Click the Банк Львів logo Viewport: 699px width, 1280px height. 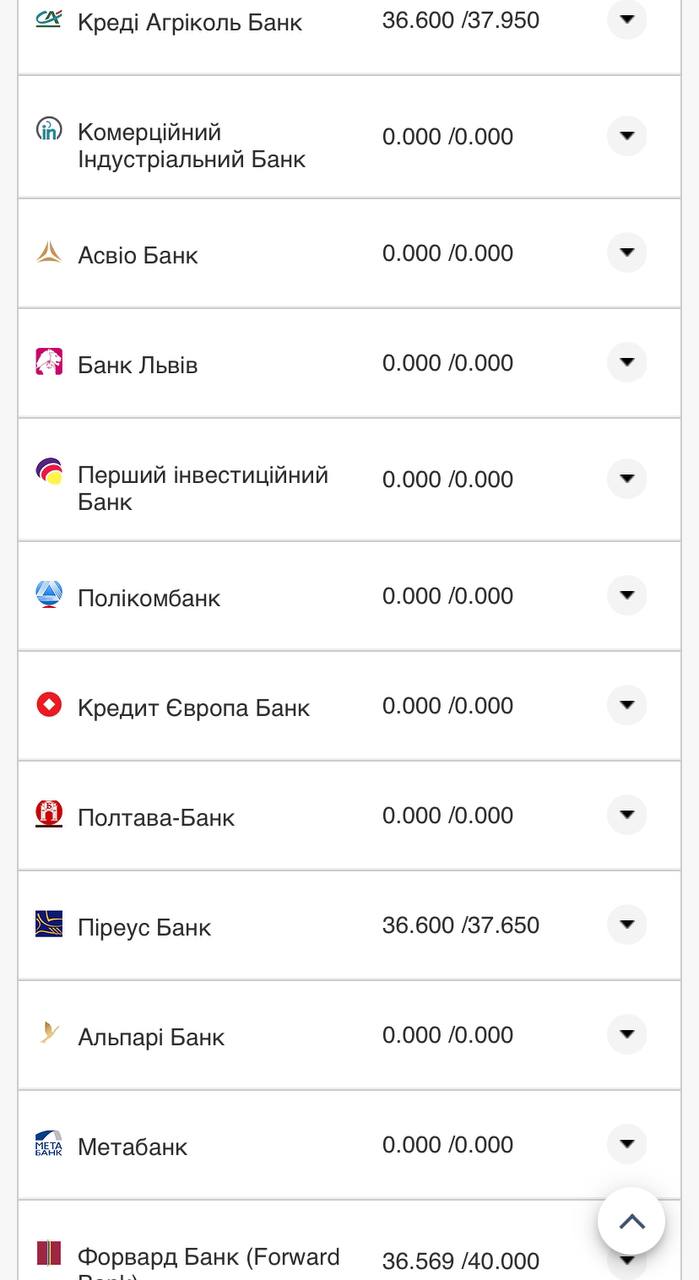click(49, 362)
